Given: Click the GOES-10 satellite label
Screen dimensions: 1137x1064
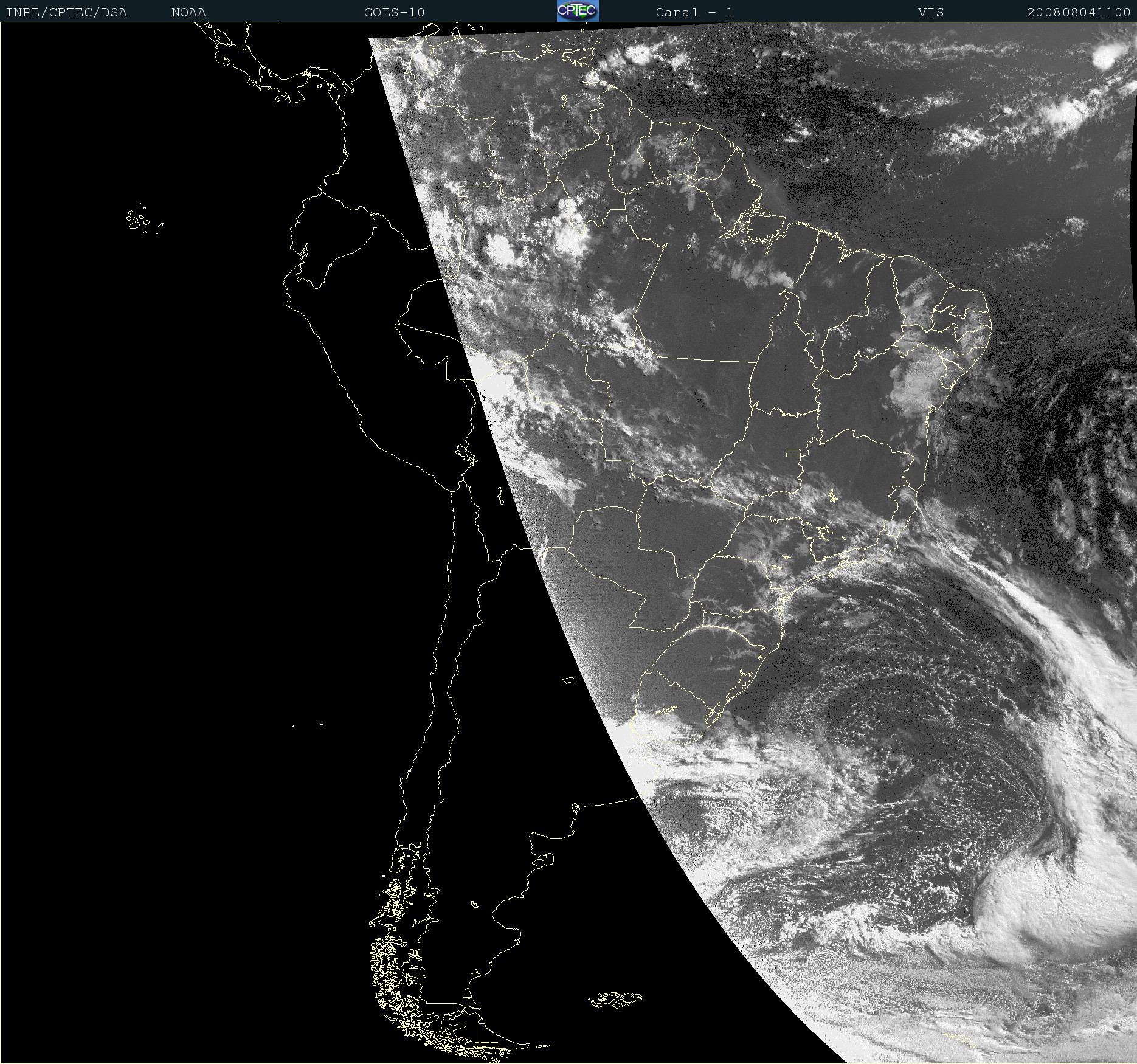Looking at the screenshot, I should pyautogui.click(x=394, y=12).
